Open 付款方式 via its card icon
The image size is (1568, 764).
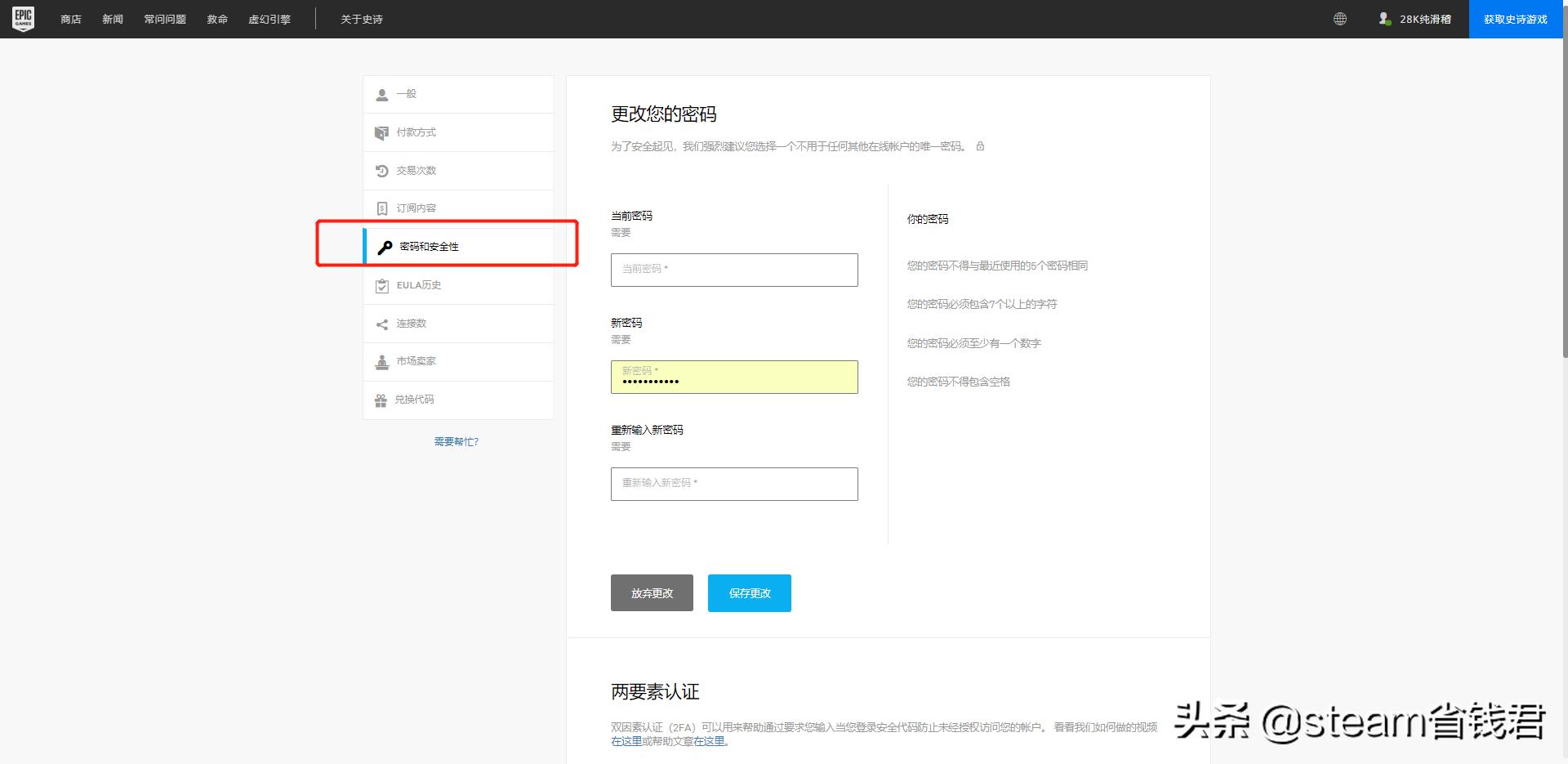[381, 132]
